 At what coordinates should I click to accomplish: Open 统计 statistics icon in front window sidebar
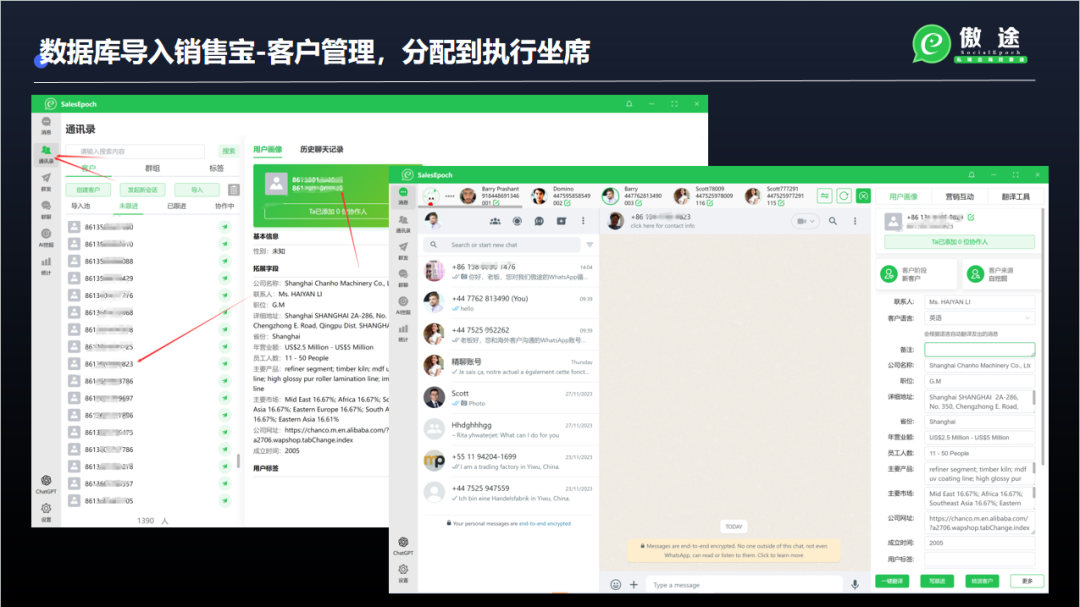[404, 333]
